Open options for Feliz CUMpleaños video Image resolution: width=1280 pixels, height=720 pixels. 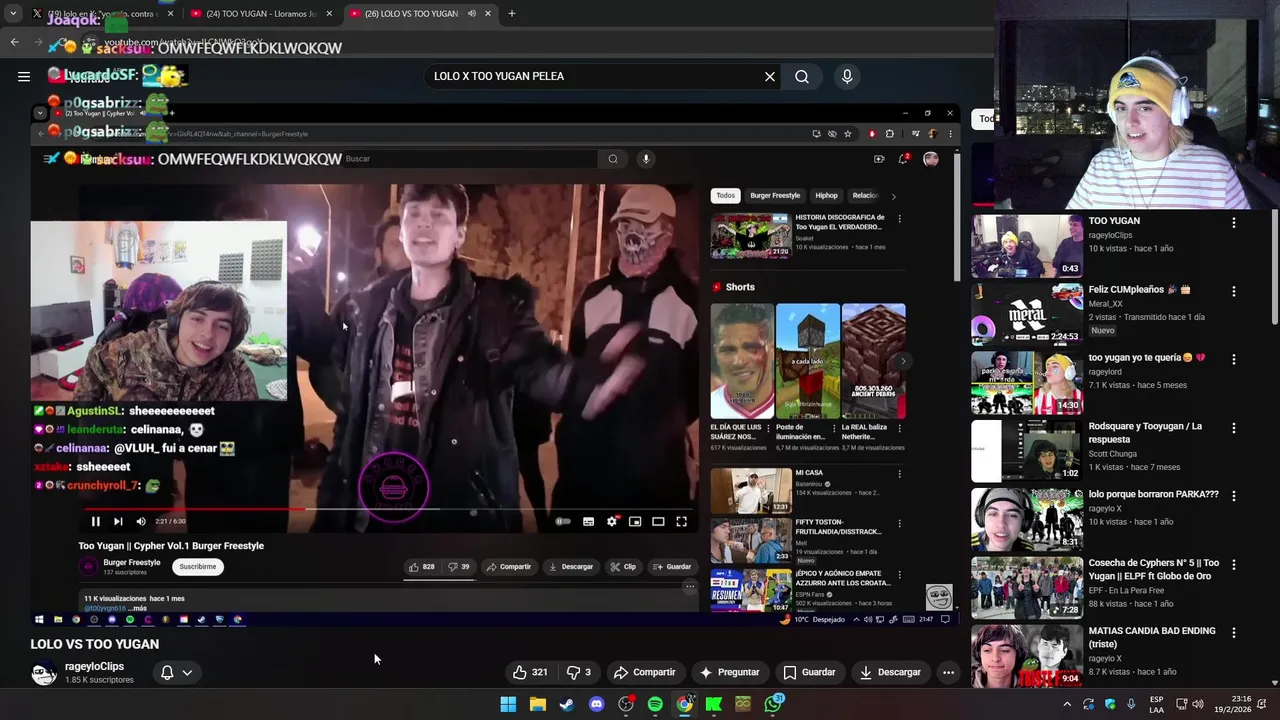point(1233,292)
